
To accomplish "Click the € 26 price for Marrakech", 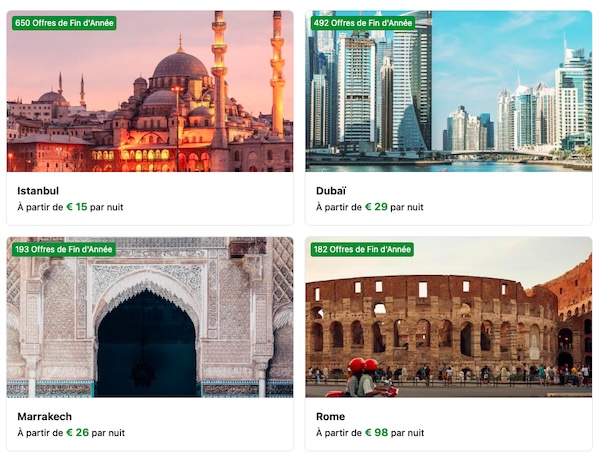I will point(78,432).
